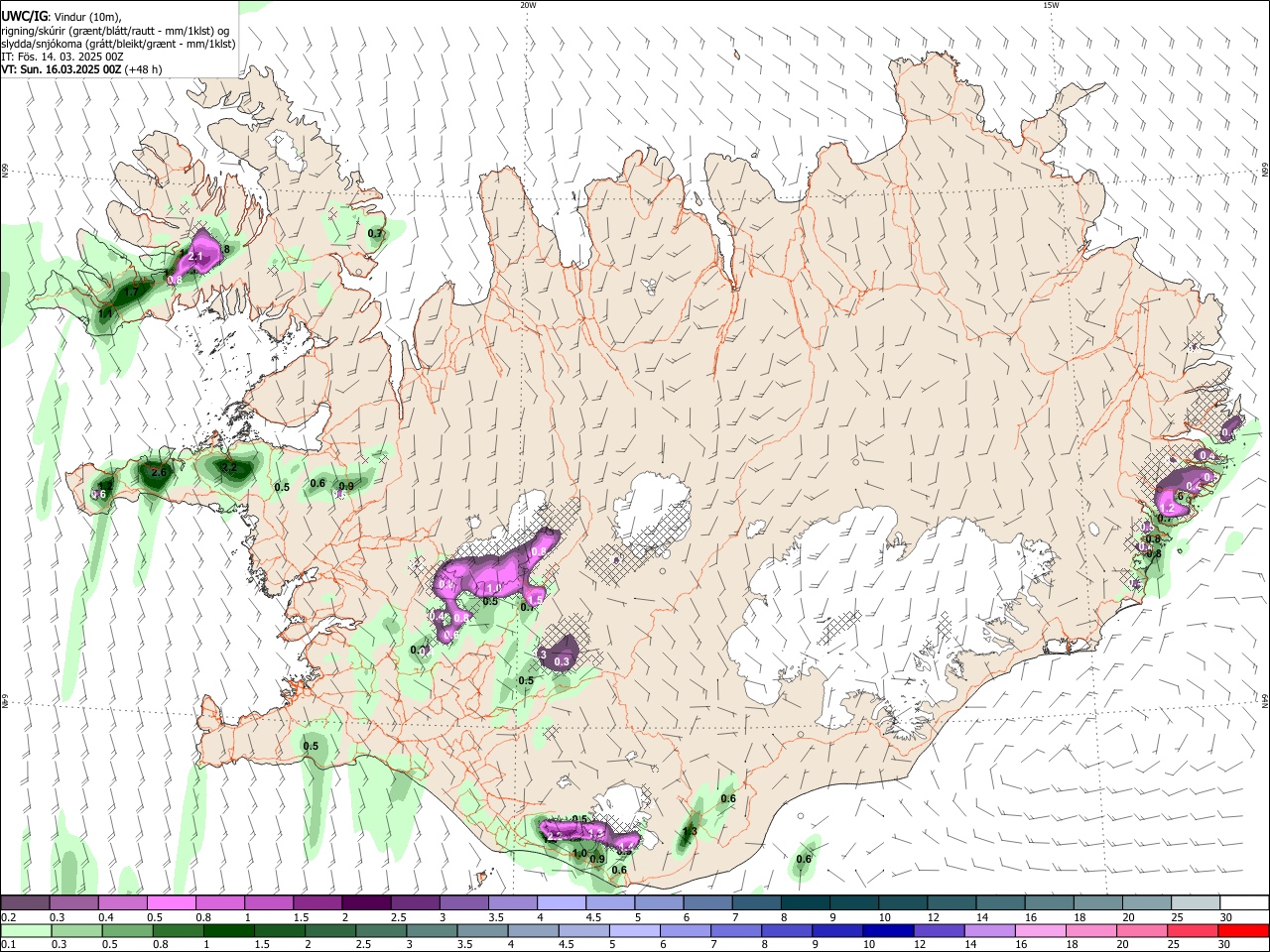Click the 'rigning/skúrir (grænt/blátt/rautt - mm/1klst) og' line

[115, 31]
